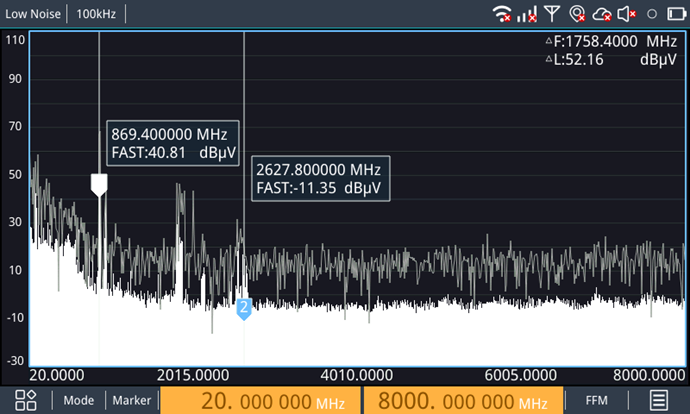Image resolution: width=690 pixels, height=414 pixels.
Task: Select the white marker 1 handle
Action: pyautogui.click(x=99, y=185)
